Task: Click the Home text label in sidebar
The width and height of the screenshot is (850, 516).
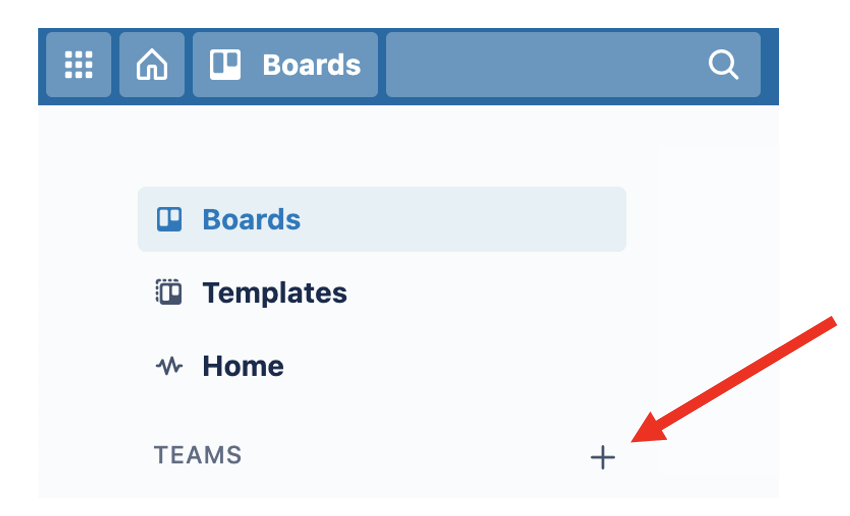Action: point(243,366)
